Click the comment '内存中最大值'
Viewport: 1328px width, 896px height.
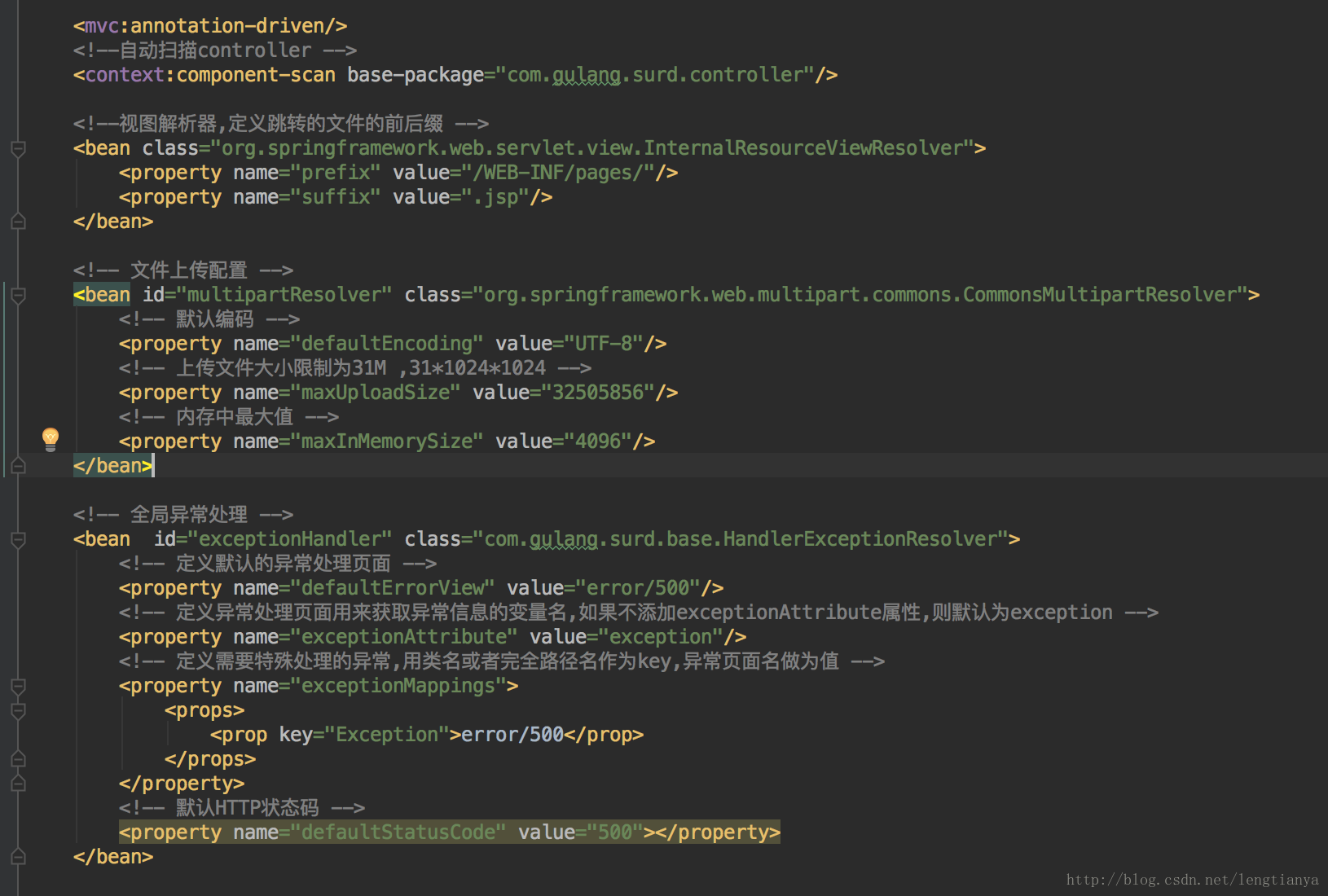click(229, 417)
